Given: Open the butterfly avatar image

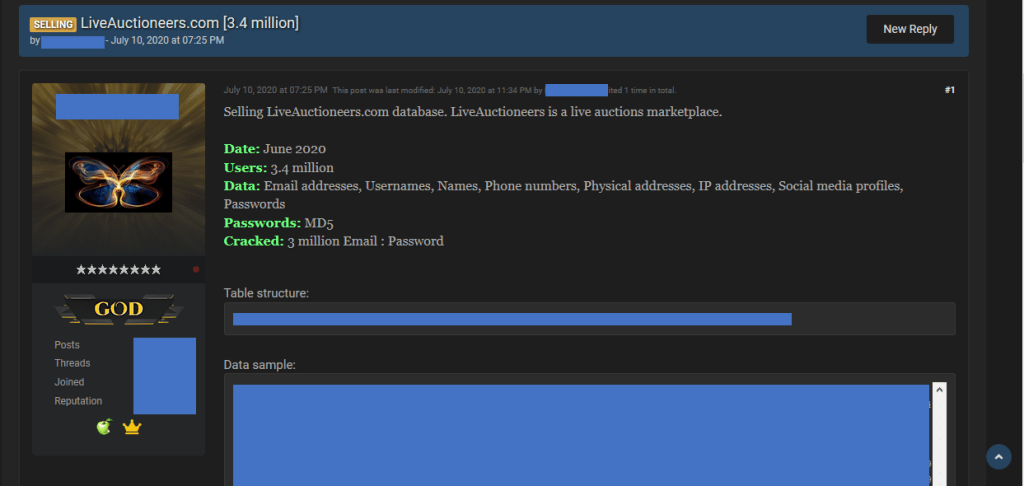Looking at the screenshot, I should pyautogui.click(x=118, y=182).
